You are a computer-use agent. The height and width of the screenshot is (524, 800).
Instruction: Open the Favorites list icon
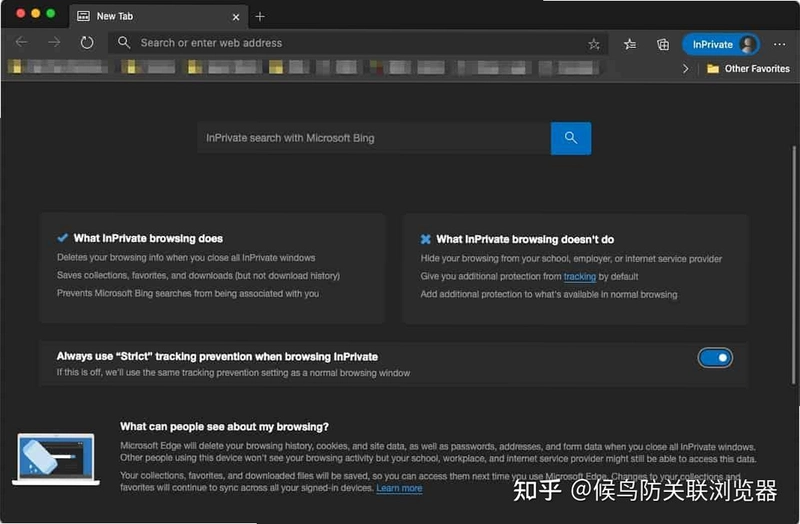630,44
